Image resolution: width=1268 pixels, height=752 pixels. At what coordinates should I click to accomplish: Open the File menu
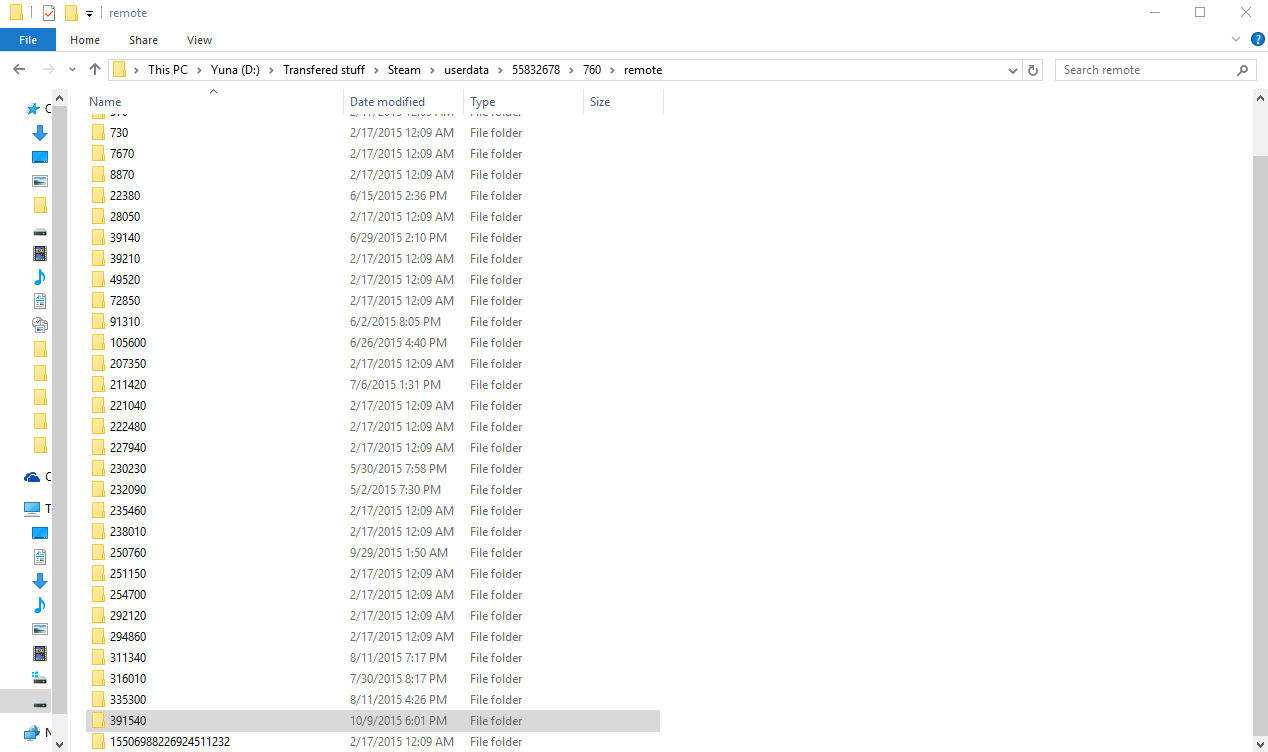click(x=28, y=40)
